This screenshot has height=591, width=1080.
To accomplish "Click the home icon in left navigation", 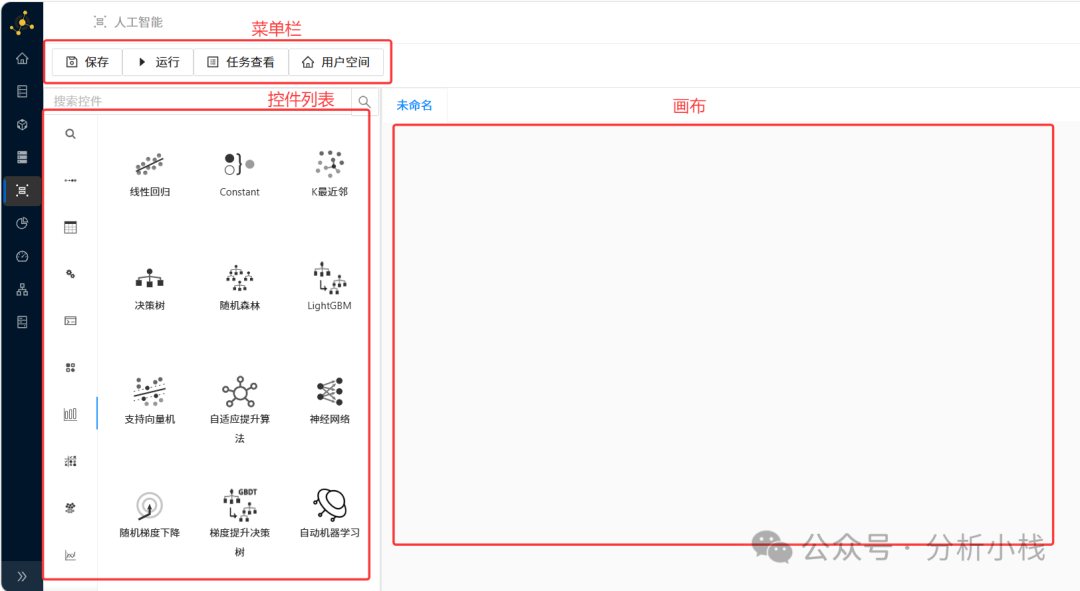I will pyautogui.click(x=22, y=59).
